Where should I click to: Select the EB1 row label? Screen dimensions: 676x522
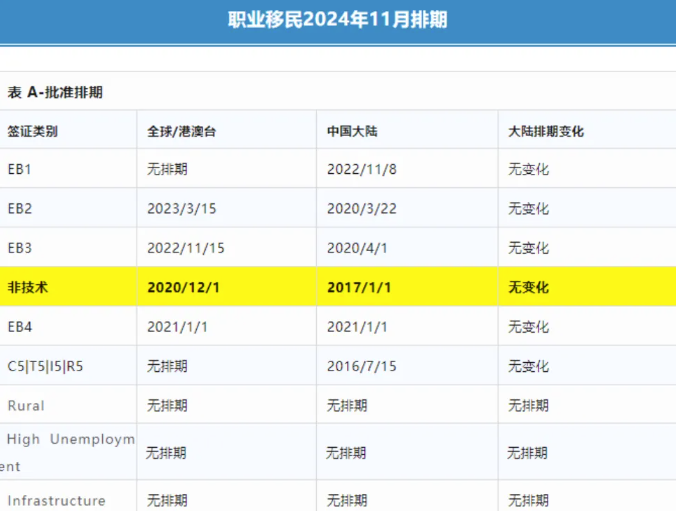tap(19, 169)
